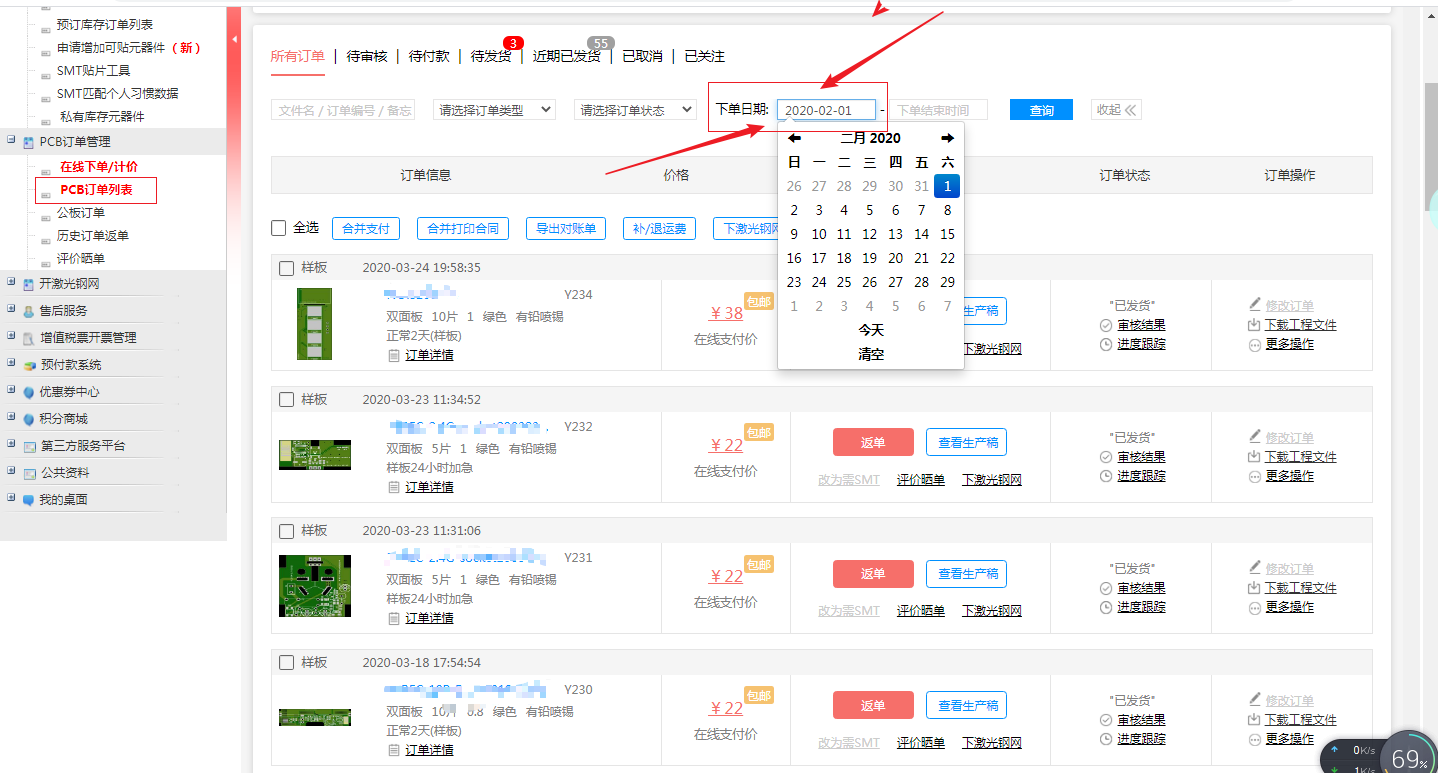Click 订单详情 document icon on Y230 order

tap(394, 750)
